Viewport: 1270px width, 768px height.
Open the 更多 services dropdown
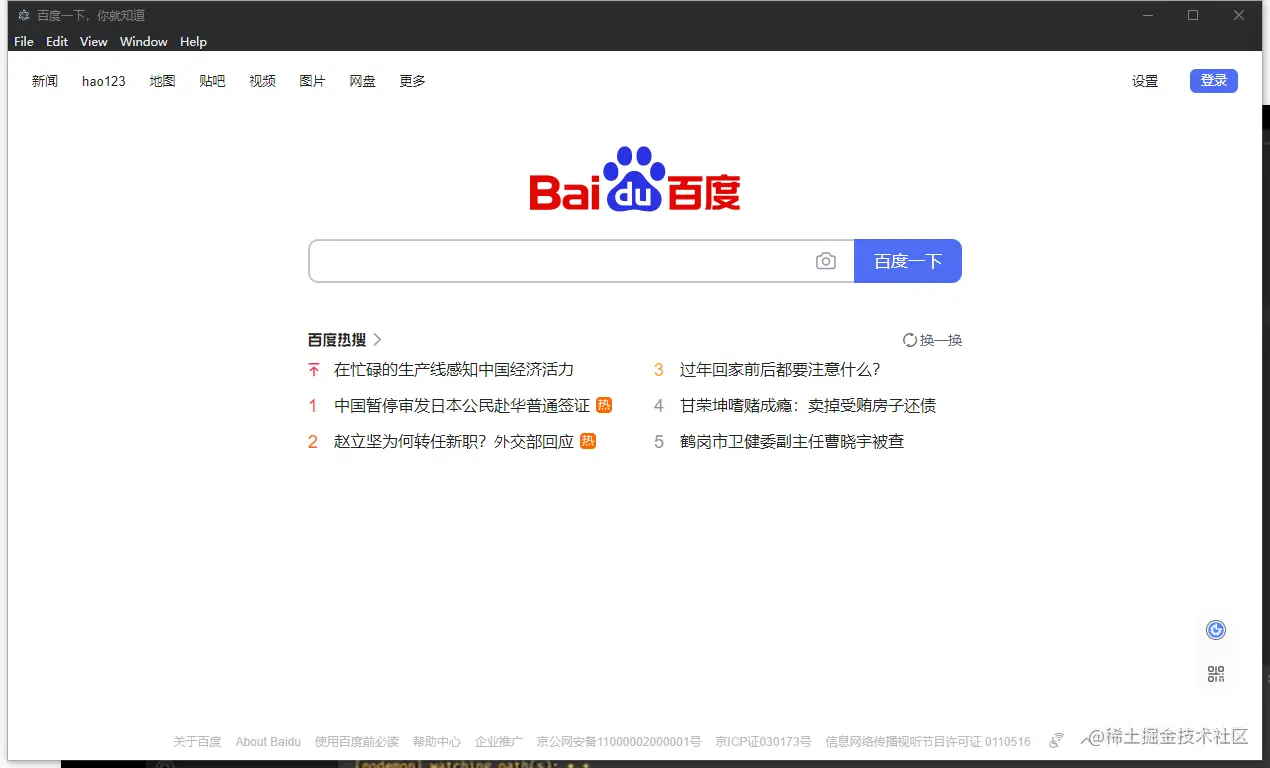[411, 81]
